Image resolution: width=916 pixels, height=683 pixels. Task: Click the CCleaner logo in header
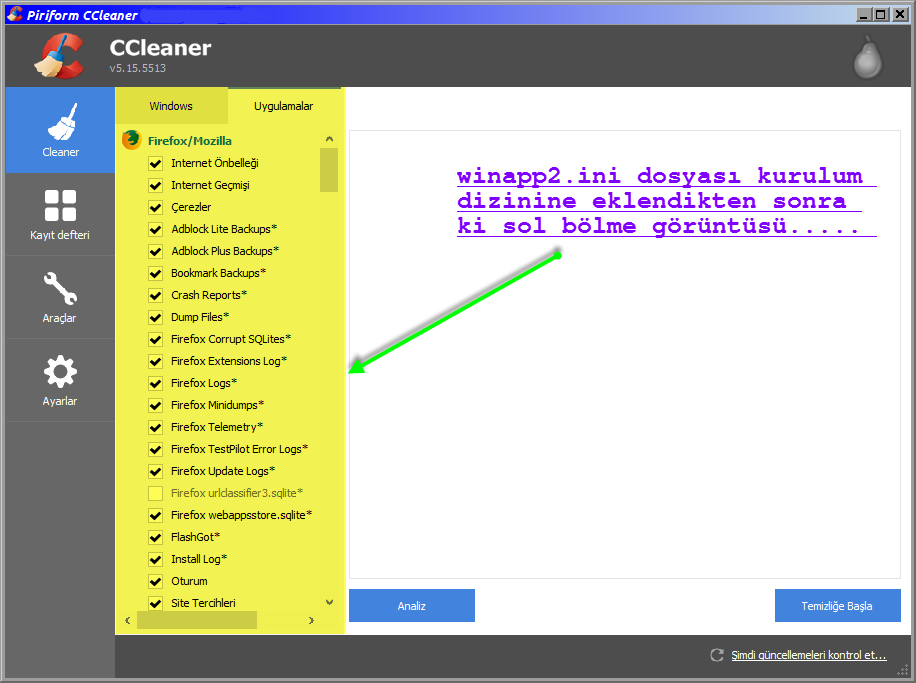coord(59,56)
